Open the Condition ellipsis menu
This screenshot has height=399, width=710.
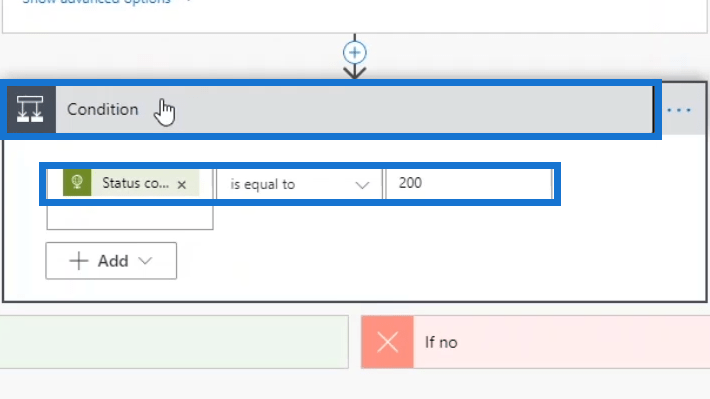tap(679, 110)
